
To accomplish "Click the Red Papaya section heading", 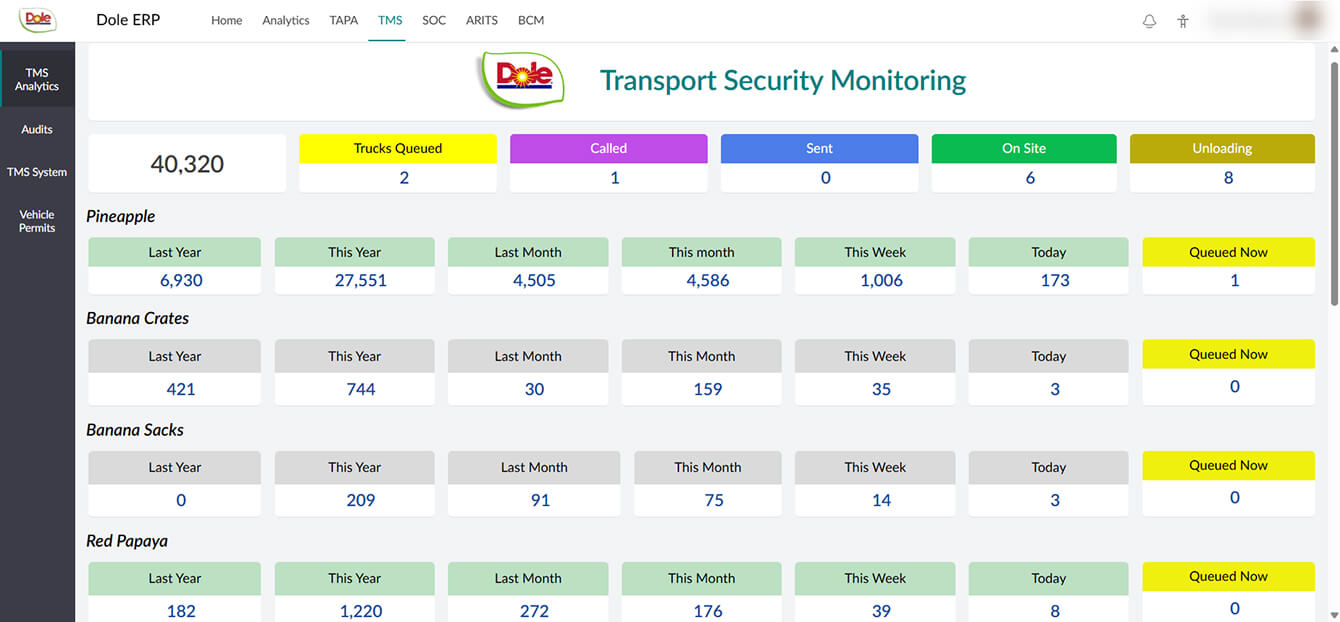I will 127,541.
